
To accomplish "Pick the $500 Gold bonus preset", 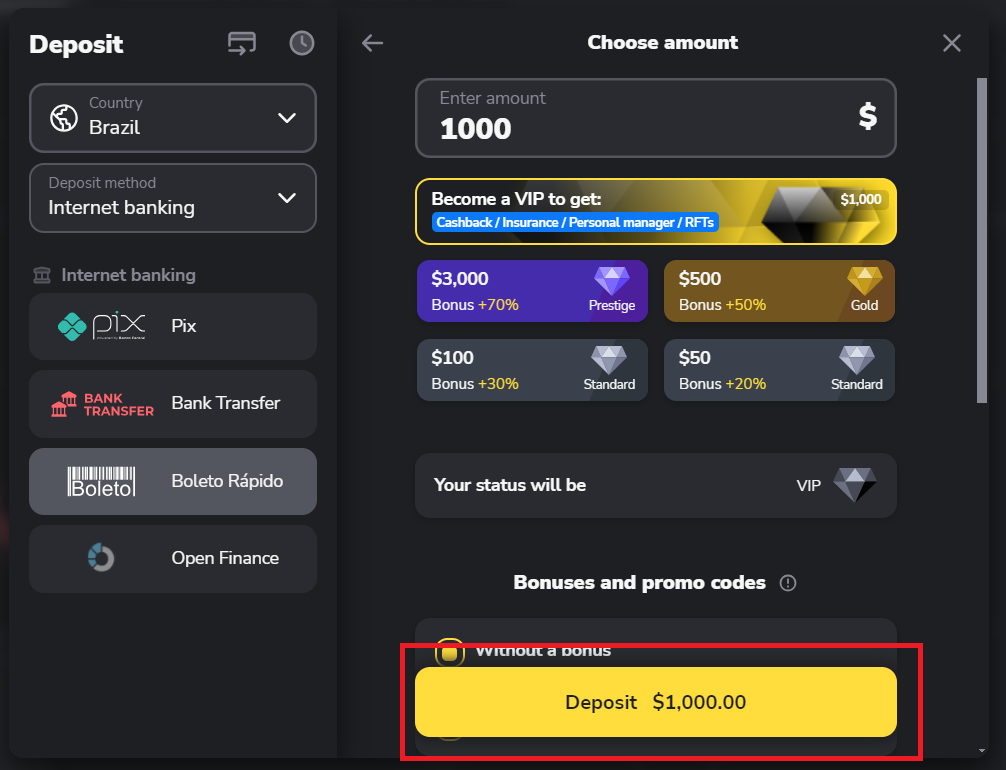I will [779, 291].
